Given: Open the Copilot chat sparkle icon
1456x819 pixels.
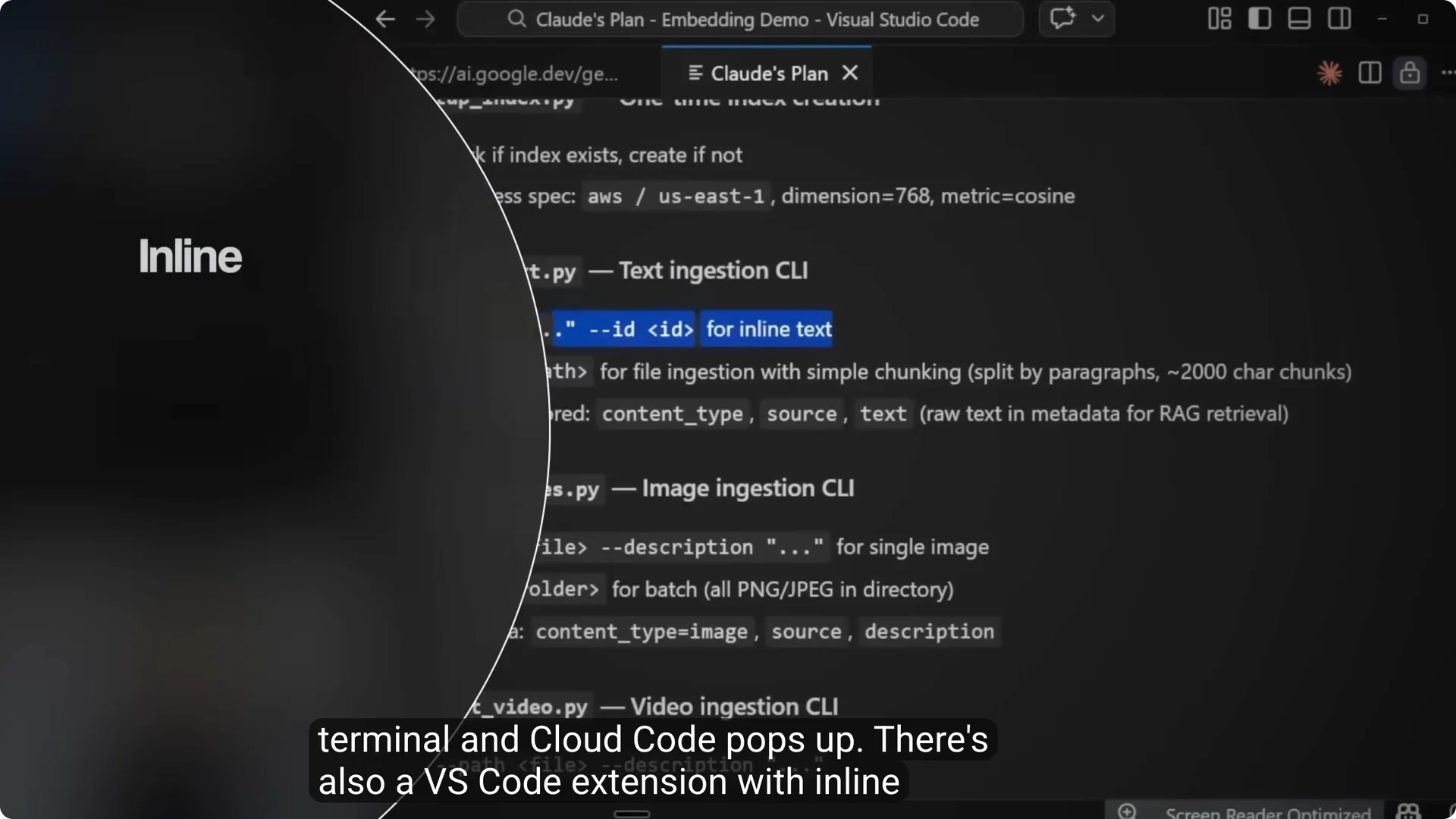Looking at the screenshot, I should pos(1062,18).
